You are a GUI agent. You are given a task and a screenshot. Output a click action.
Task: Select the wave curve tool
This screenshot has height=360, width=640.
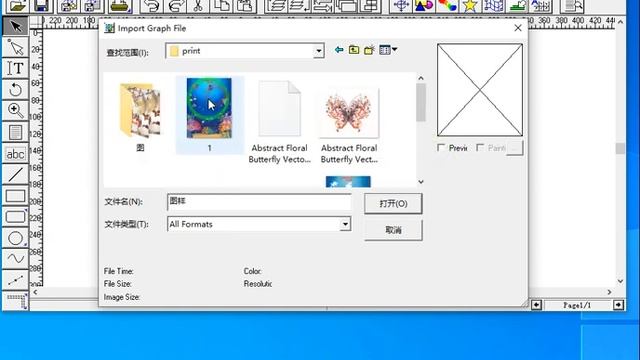16,258
